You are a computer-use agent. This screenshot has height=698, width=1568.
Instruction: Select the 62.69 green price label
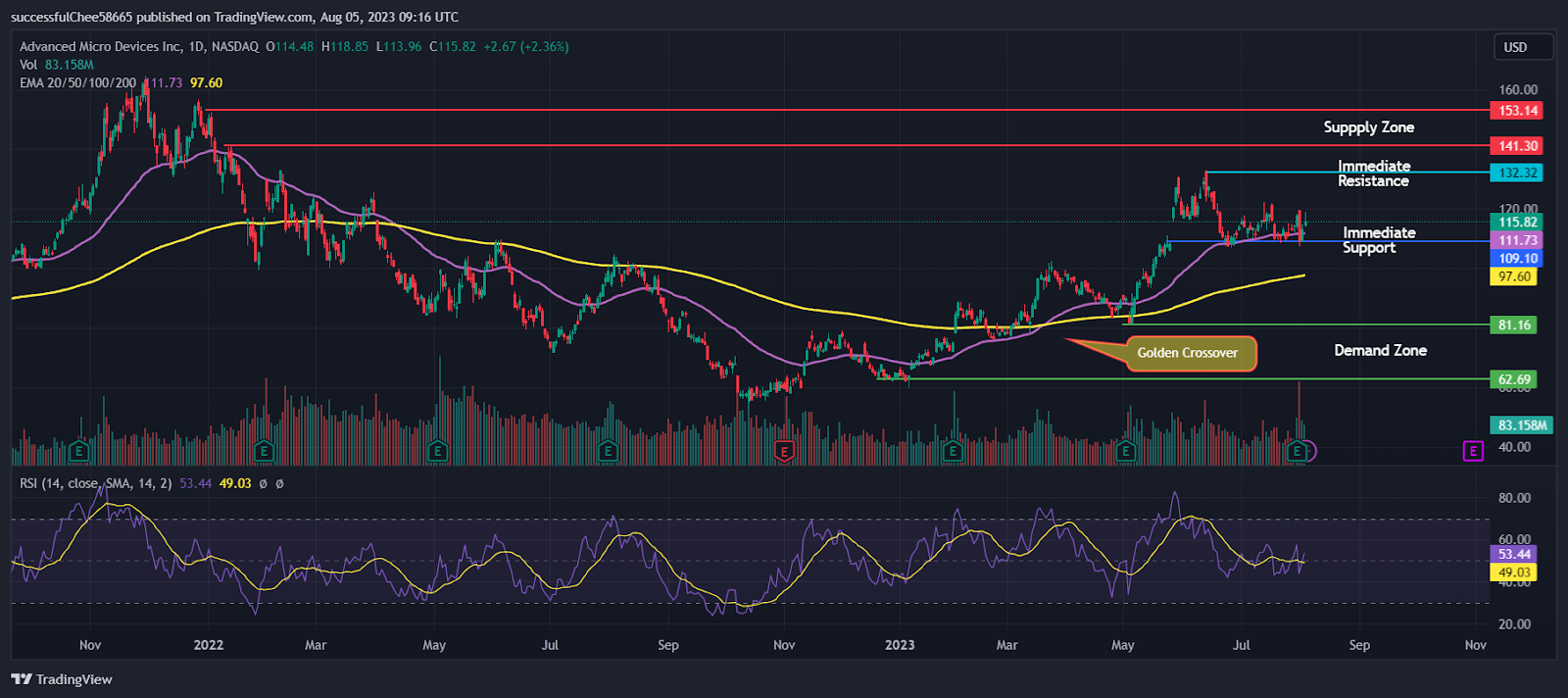[x=1514, y=379]
